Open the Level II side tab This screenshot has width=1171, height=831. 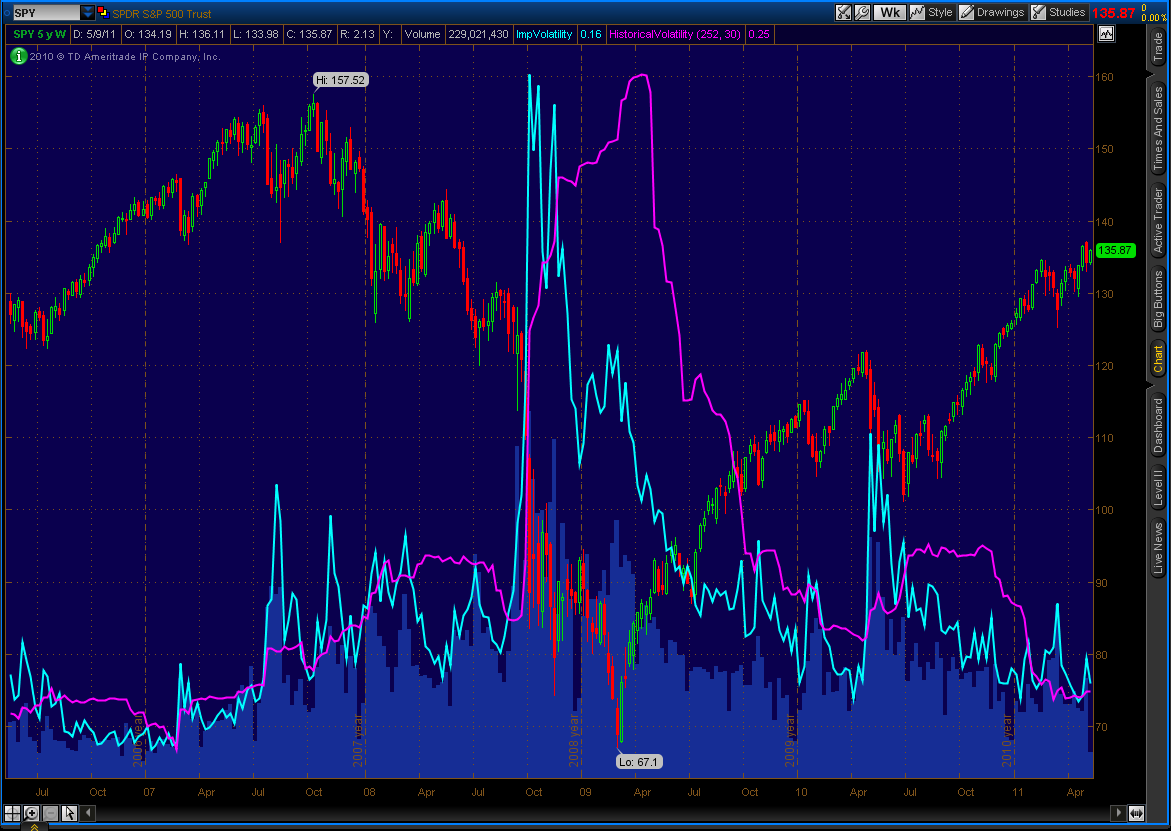point(1158,487)
